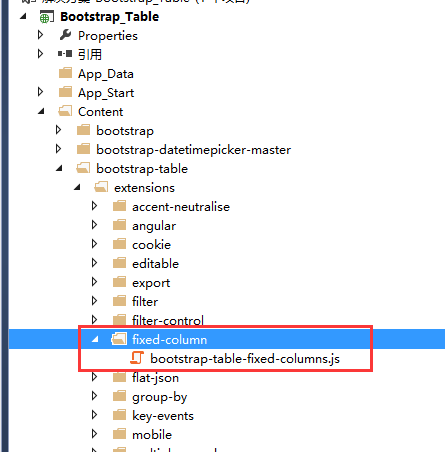The image size is (445, 452).
Task: Click the mobile folder icon
Action: click(119, 434)
